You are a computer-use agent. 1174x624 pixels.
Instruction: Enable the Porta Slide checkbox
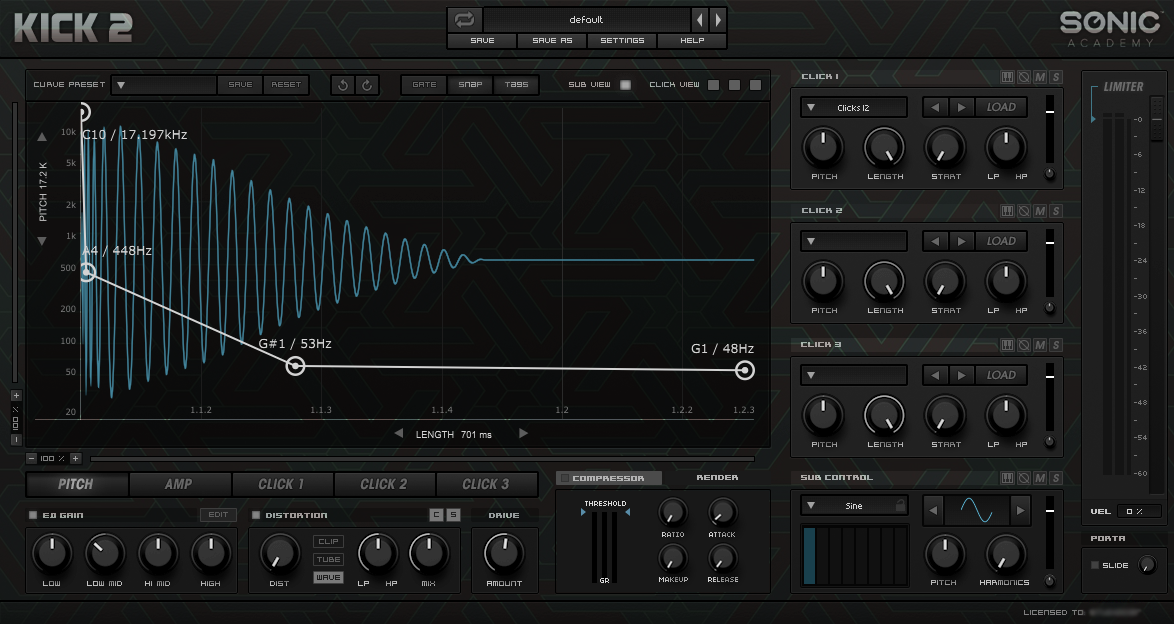(1095, 566)
